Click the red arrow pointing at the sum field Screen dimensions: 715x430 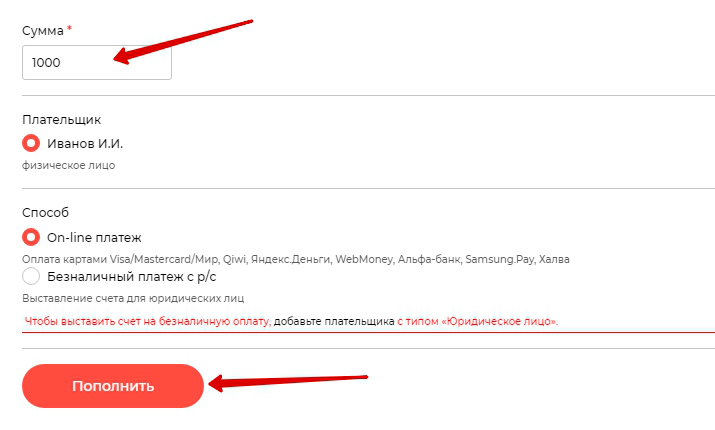pos(180,40)
